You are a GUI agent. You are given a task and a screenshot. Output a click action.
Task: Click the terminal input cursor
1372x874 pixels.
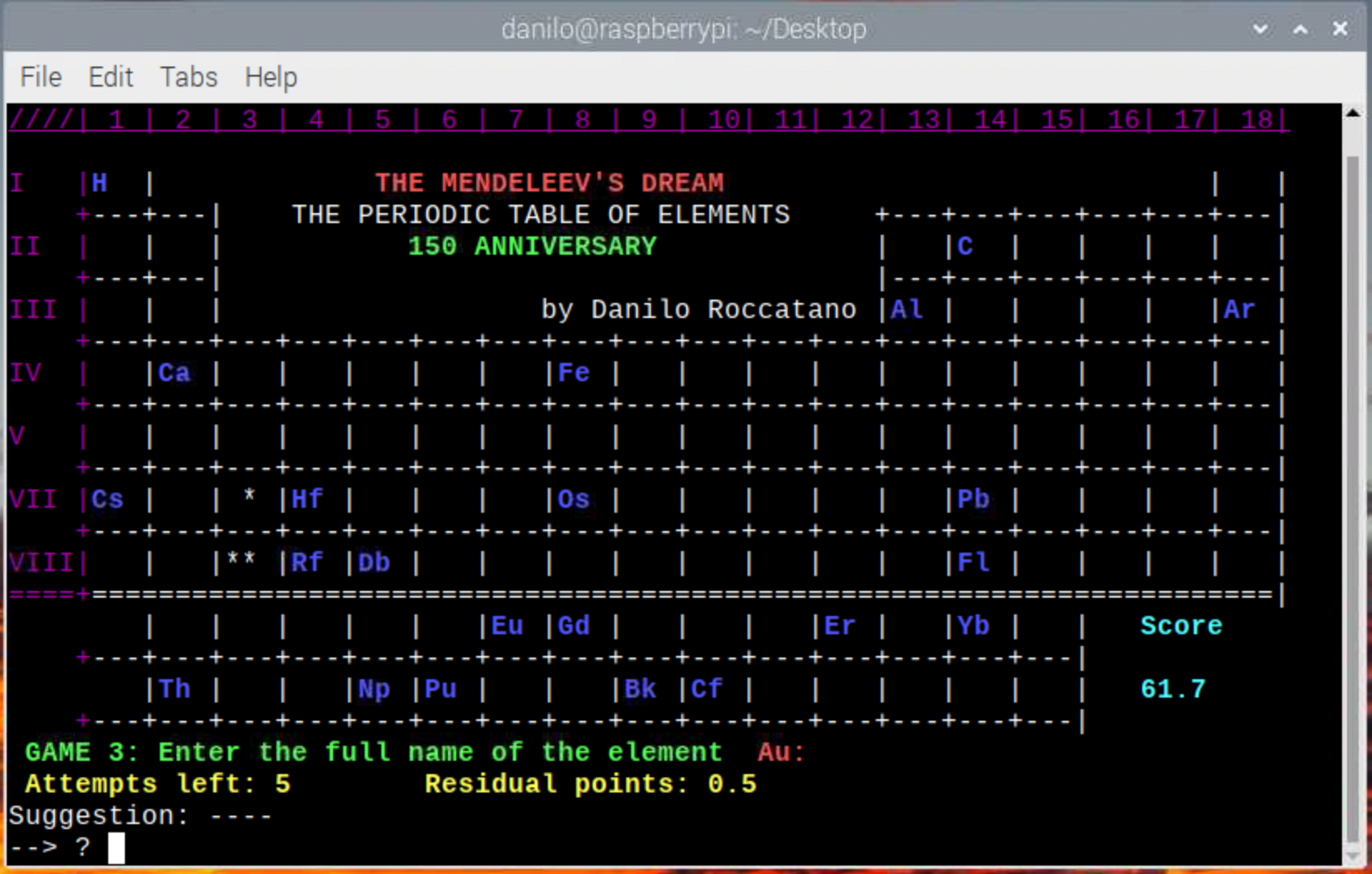coord(115,848)
